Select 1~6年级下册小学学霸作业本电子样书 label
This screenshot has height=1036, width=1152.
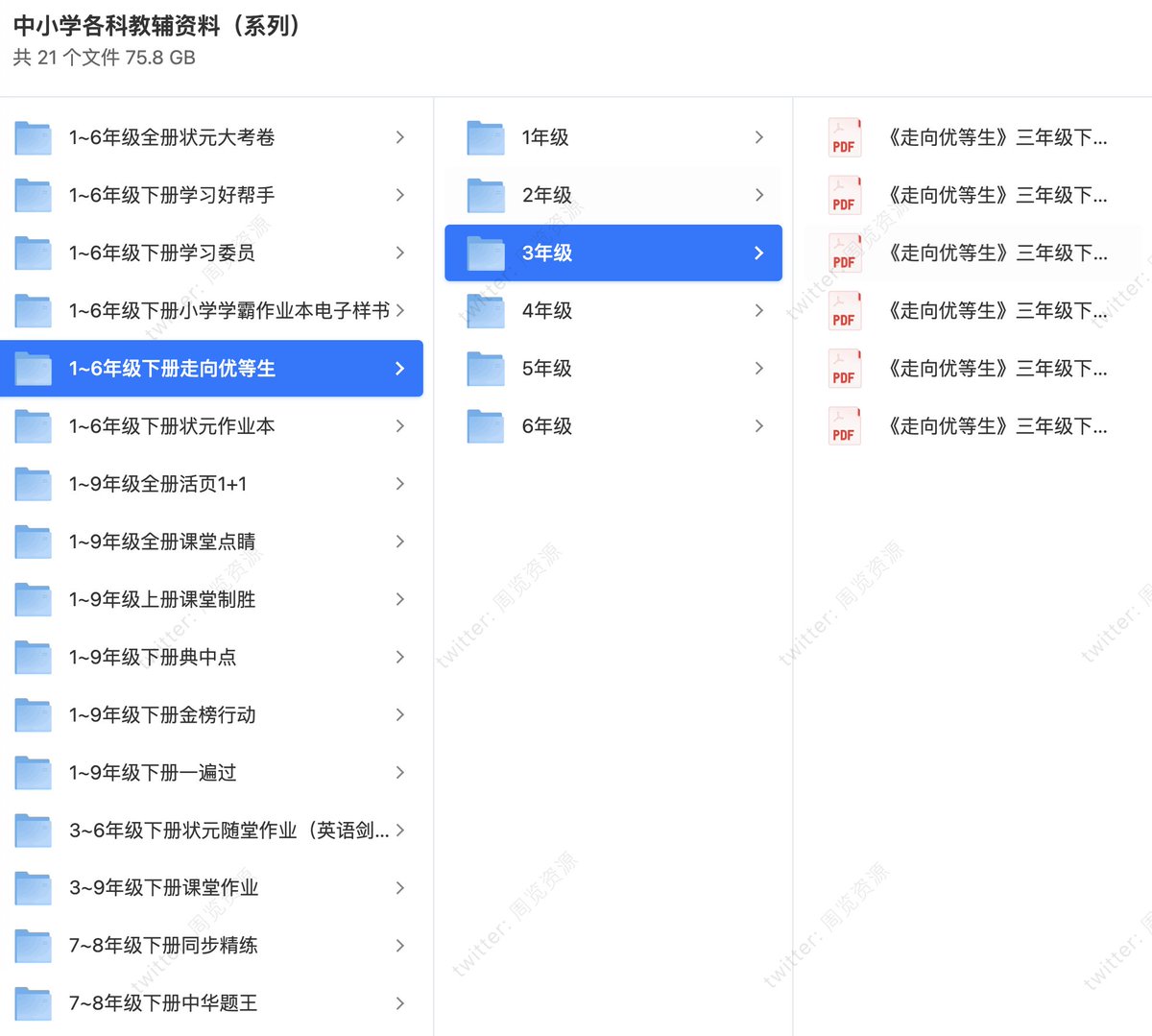click(x=229, y=310)
